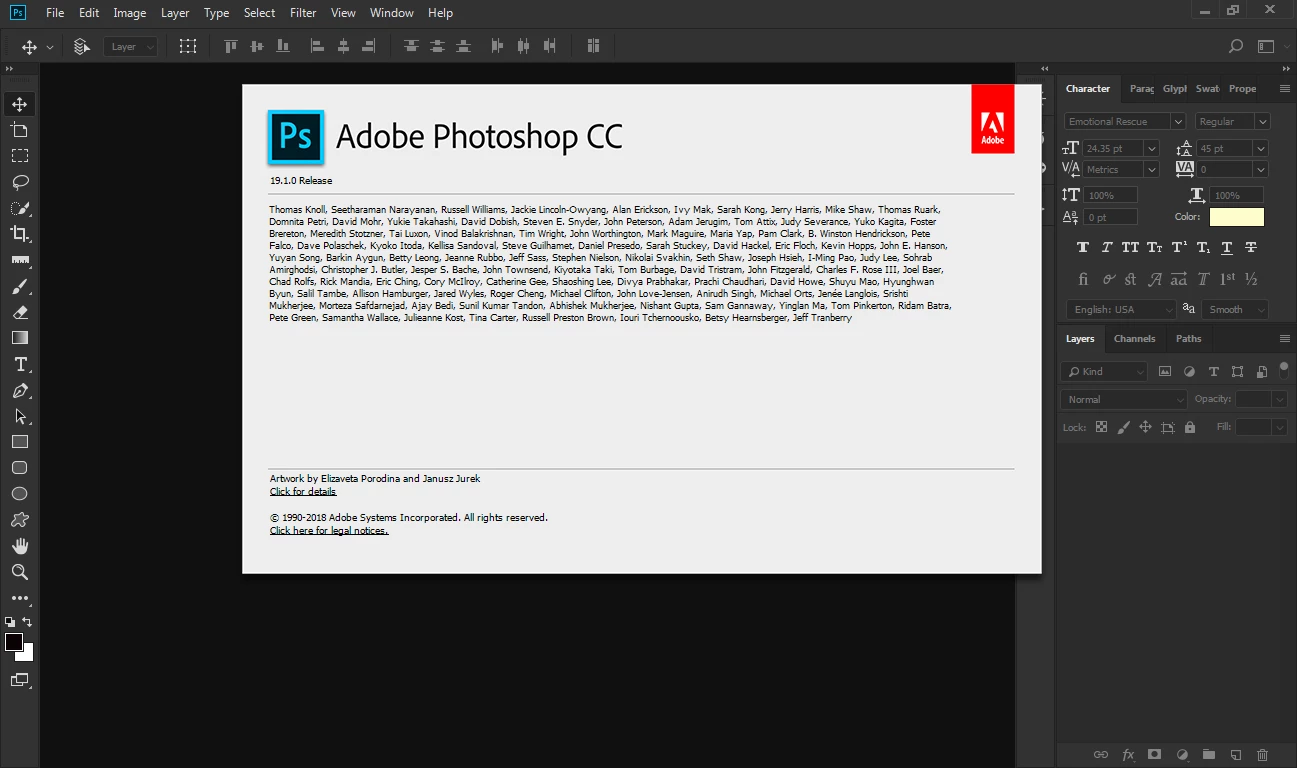1297x768 pixels.
Task: Click the text Color swatch in Character panel
Action: (x=1236, y=217)
